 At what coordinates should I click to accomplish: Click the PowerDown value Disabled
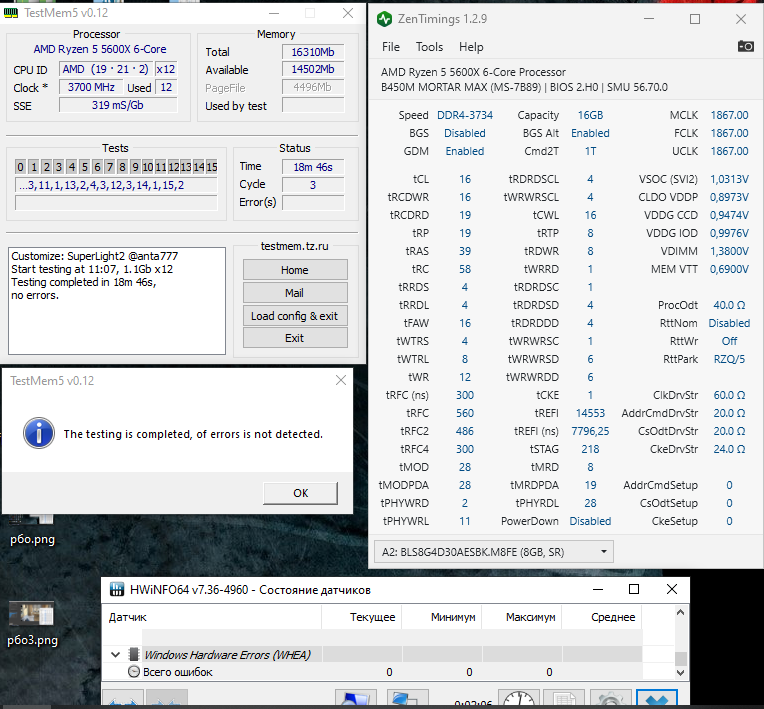click(x=590, y=521)
